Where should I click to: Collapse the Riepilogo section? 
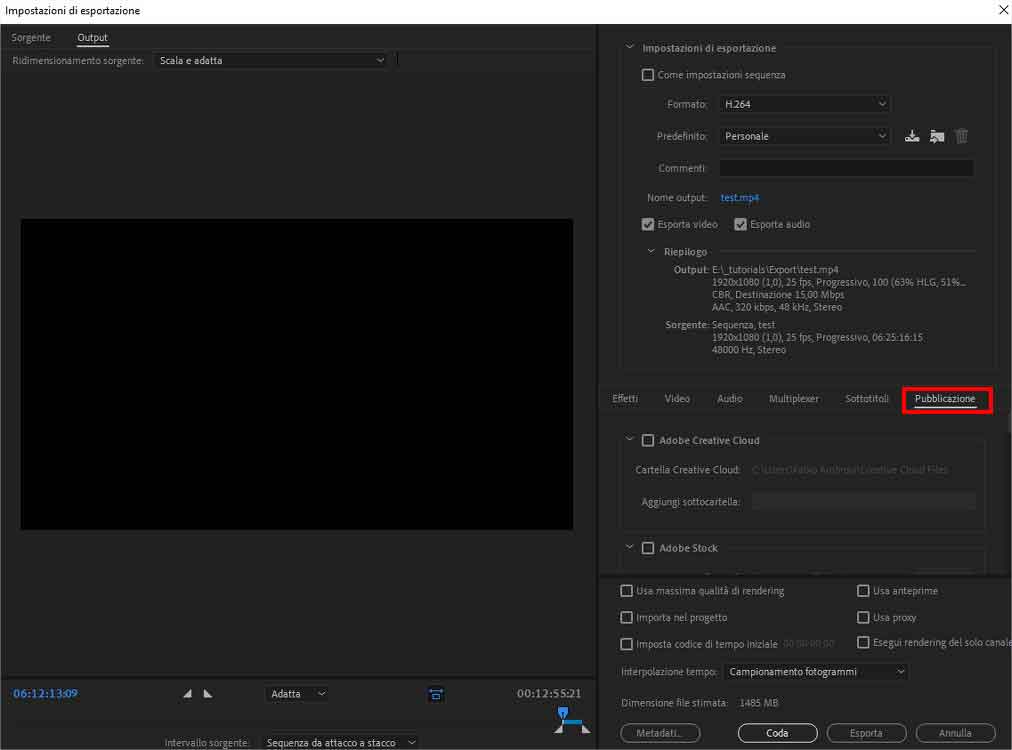(x=651, y=251)
